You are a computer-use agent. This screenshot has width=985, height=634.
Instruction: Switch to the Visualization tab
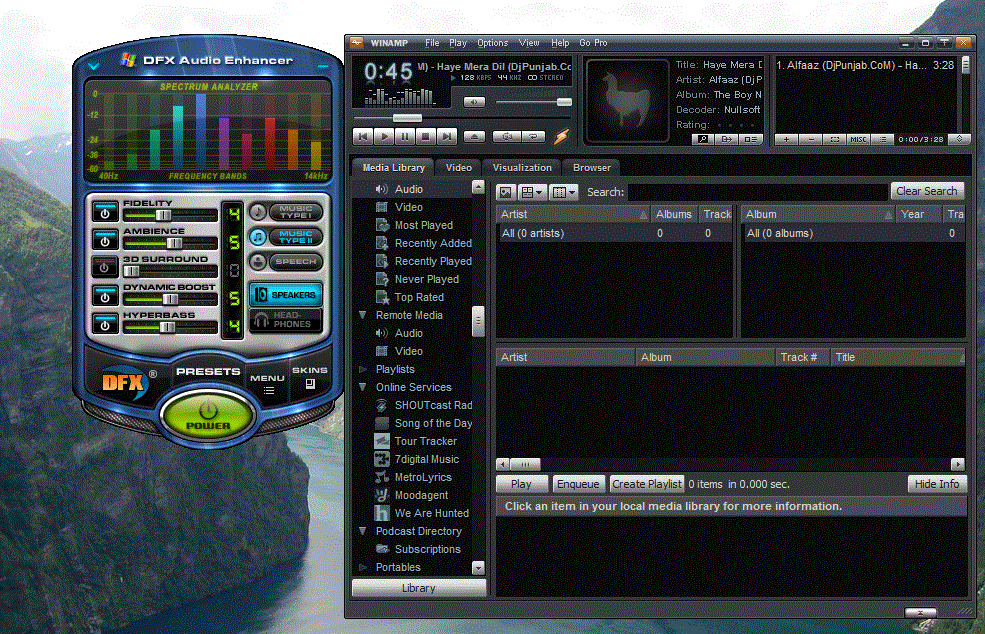(522, 168)
